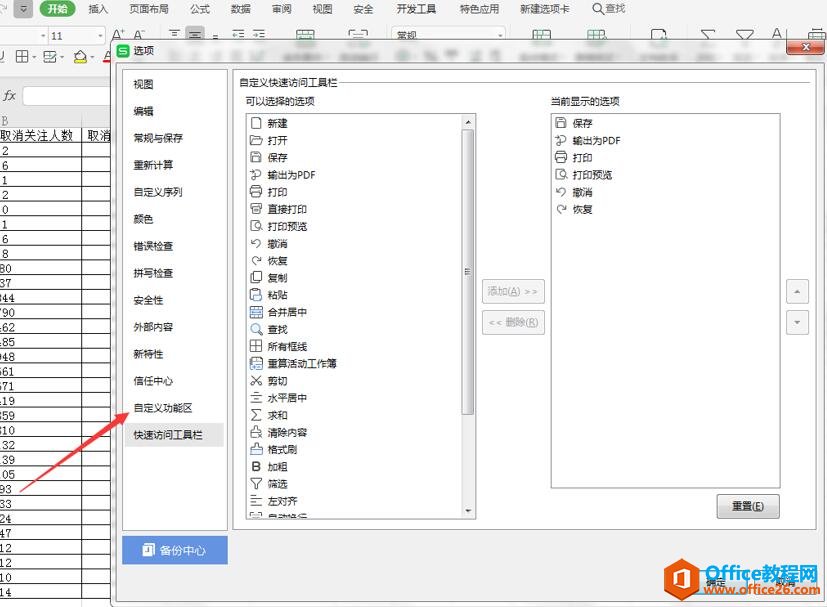Open the 自定义功能区 options category
The height and width of the screenshot is (607, 827).
click(163, 408)
